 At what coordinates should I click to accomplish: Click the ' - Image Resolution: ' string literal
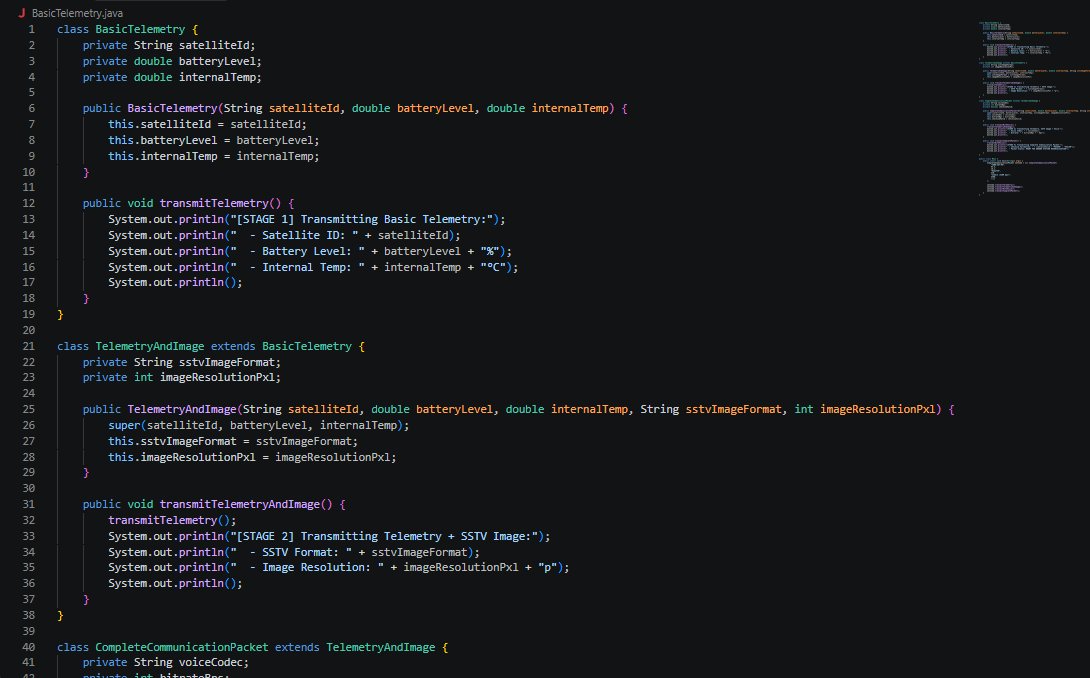[307, 567]
